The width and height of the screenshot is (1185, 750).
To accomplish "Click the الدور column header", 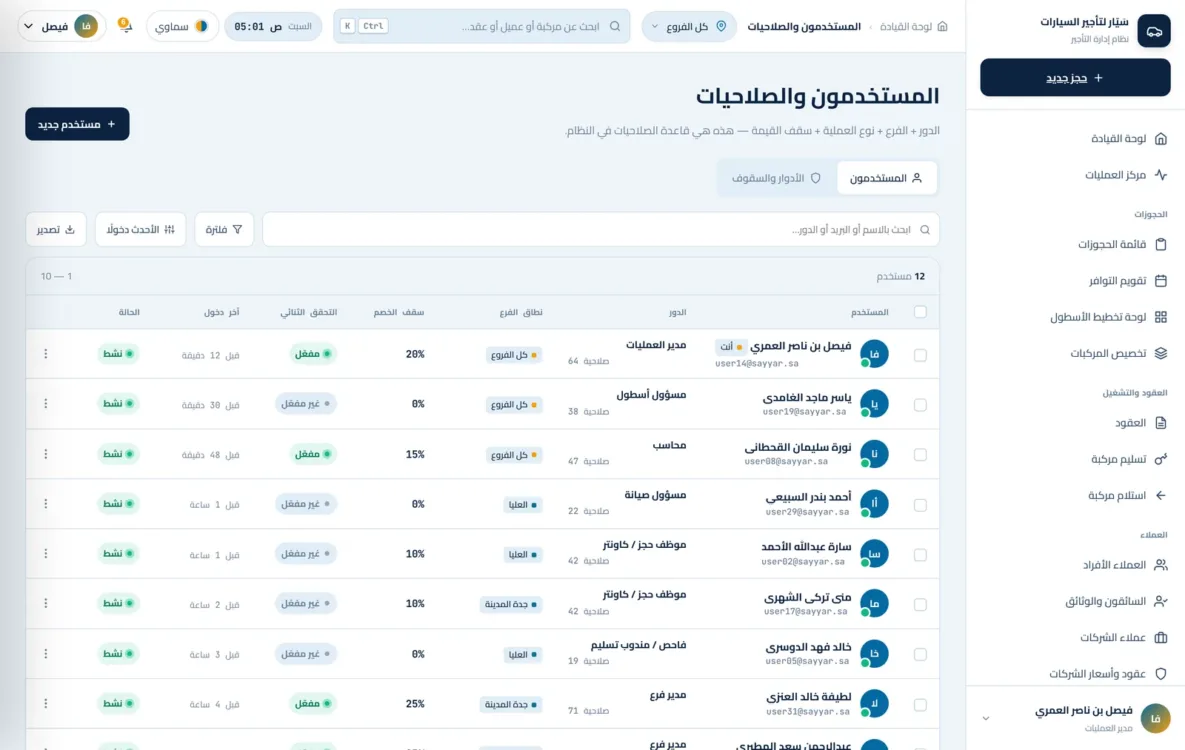I will point(677,311).
